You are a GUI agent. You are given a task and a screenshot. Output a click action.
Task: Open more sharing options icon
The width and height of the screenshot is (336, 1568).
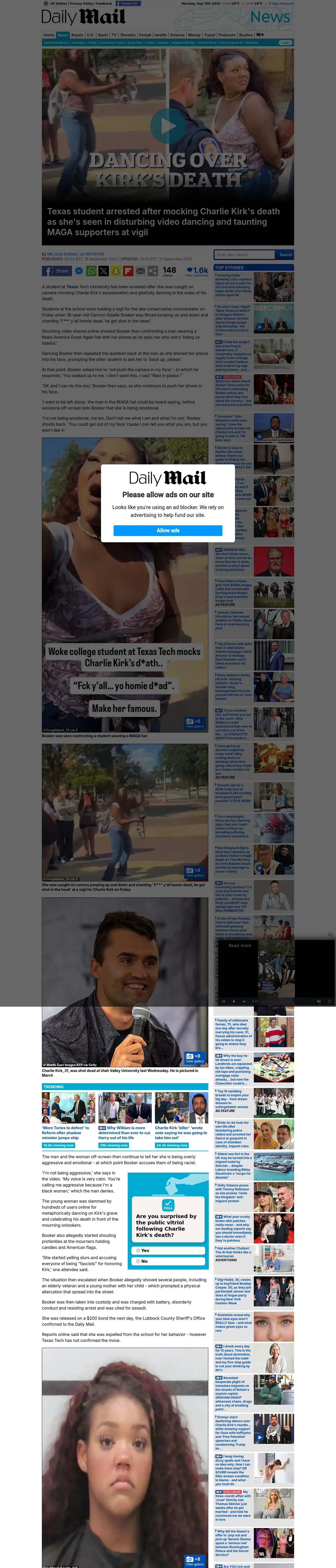pyautogui.click(x=153, y=271)
